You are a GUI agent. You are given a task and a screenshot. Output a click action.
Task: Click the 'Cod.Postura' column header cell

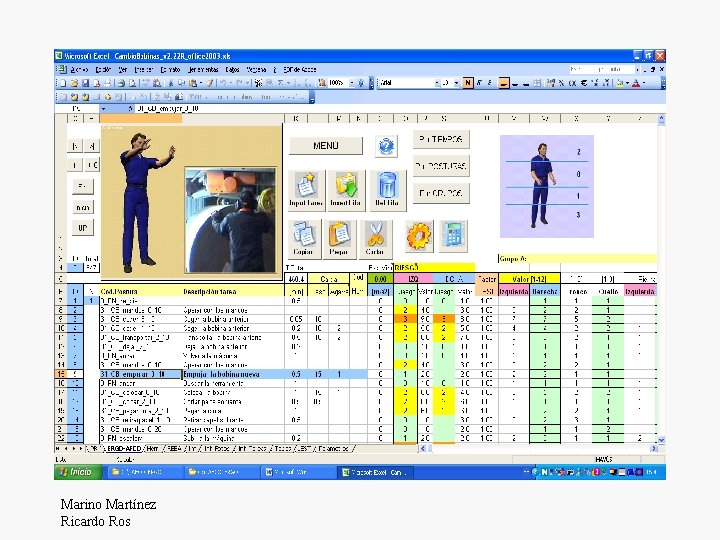point(141,292)
